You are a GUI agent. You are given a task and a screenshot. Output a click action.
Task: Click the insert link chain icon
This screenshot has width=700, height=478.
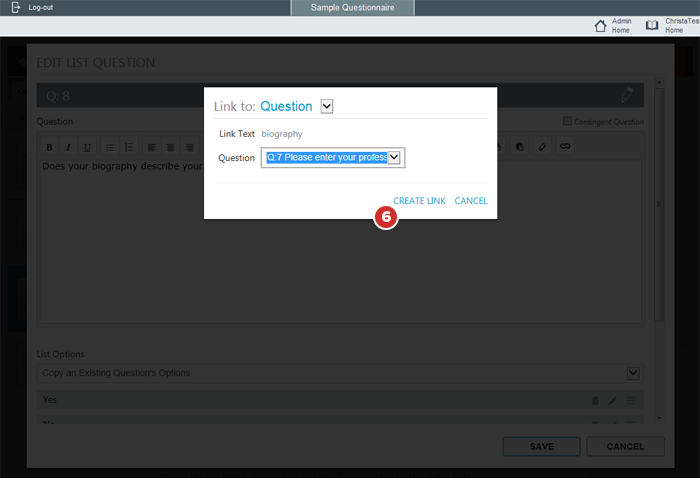pos(565,147)
